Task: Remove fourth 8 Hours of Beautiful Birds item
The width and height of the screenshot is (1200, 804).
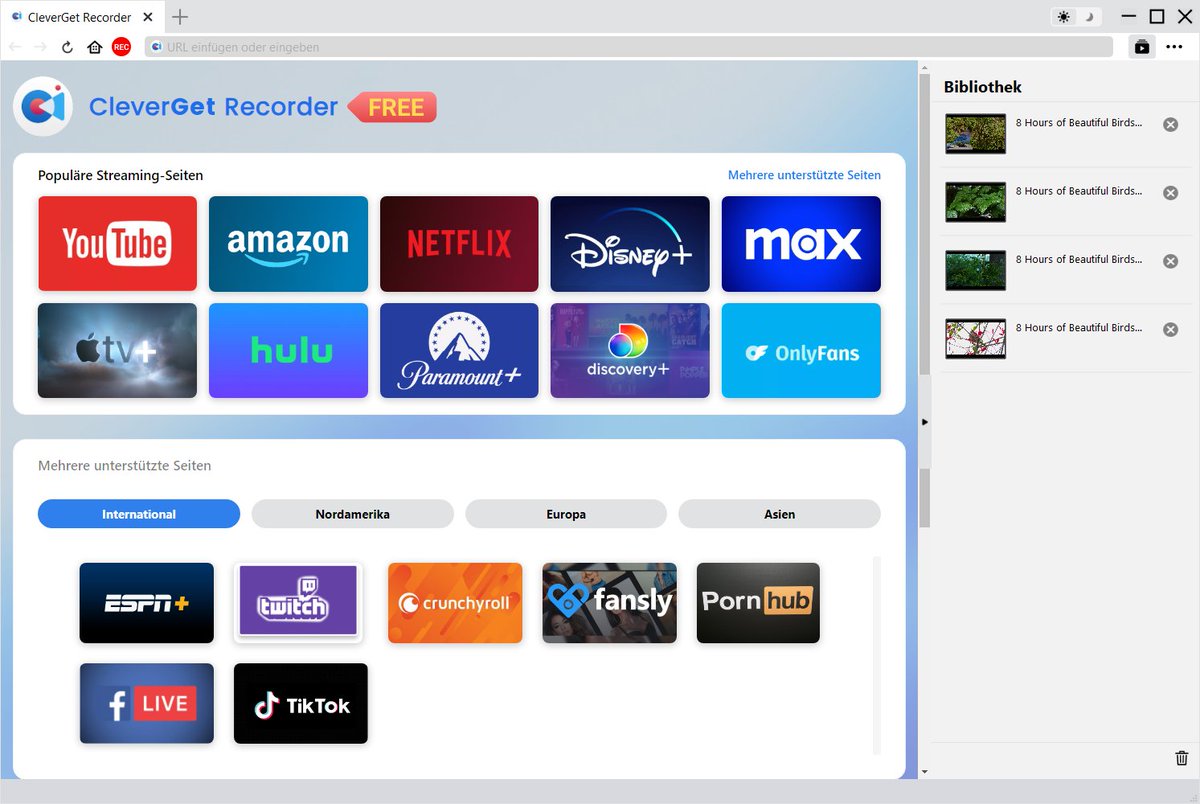Action: [1170, 329]
